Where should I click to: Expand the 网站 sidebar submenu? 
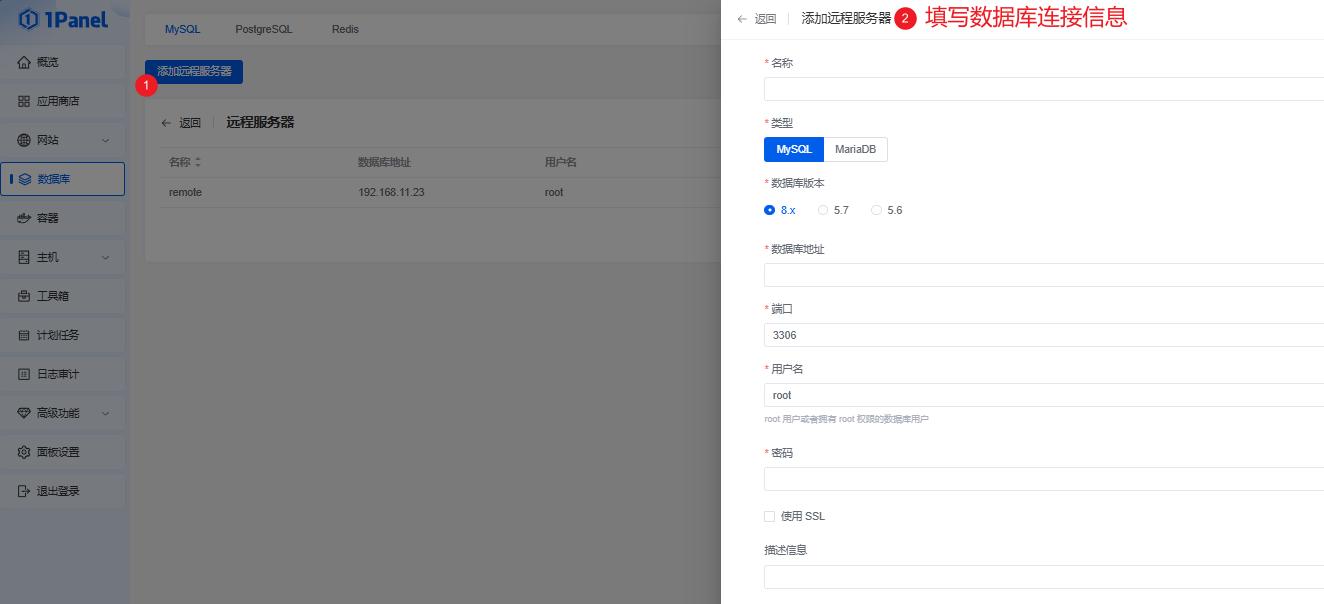pyautogui.click(x=105, y=140)
